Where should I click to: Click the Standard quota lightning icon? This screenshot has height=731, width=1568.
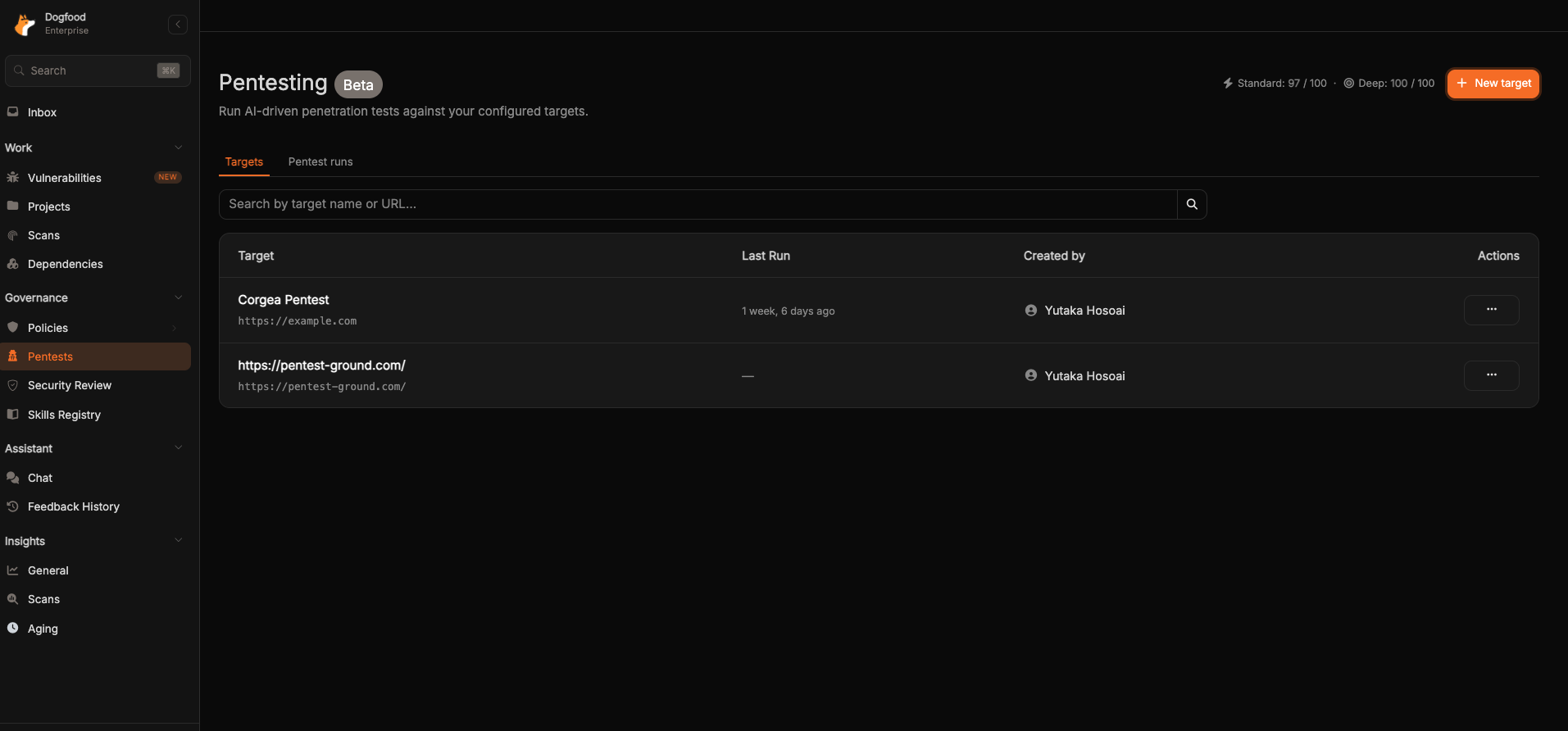click(1228, 84)
